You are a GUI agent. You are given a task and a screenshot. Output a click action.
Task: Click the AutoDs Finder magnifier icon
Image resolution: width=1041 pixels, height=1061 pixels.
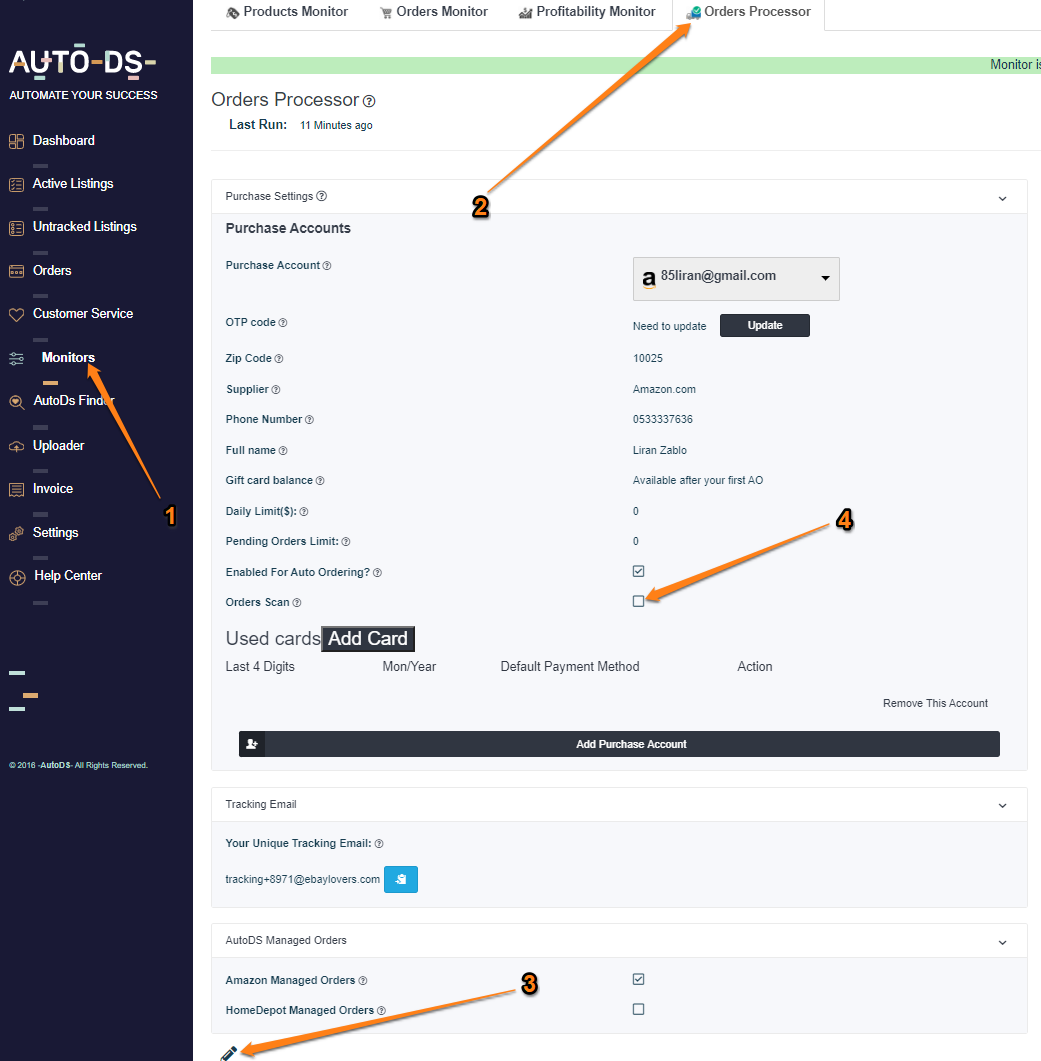coord(16,402)
